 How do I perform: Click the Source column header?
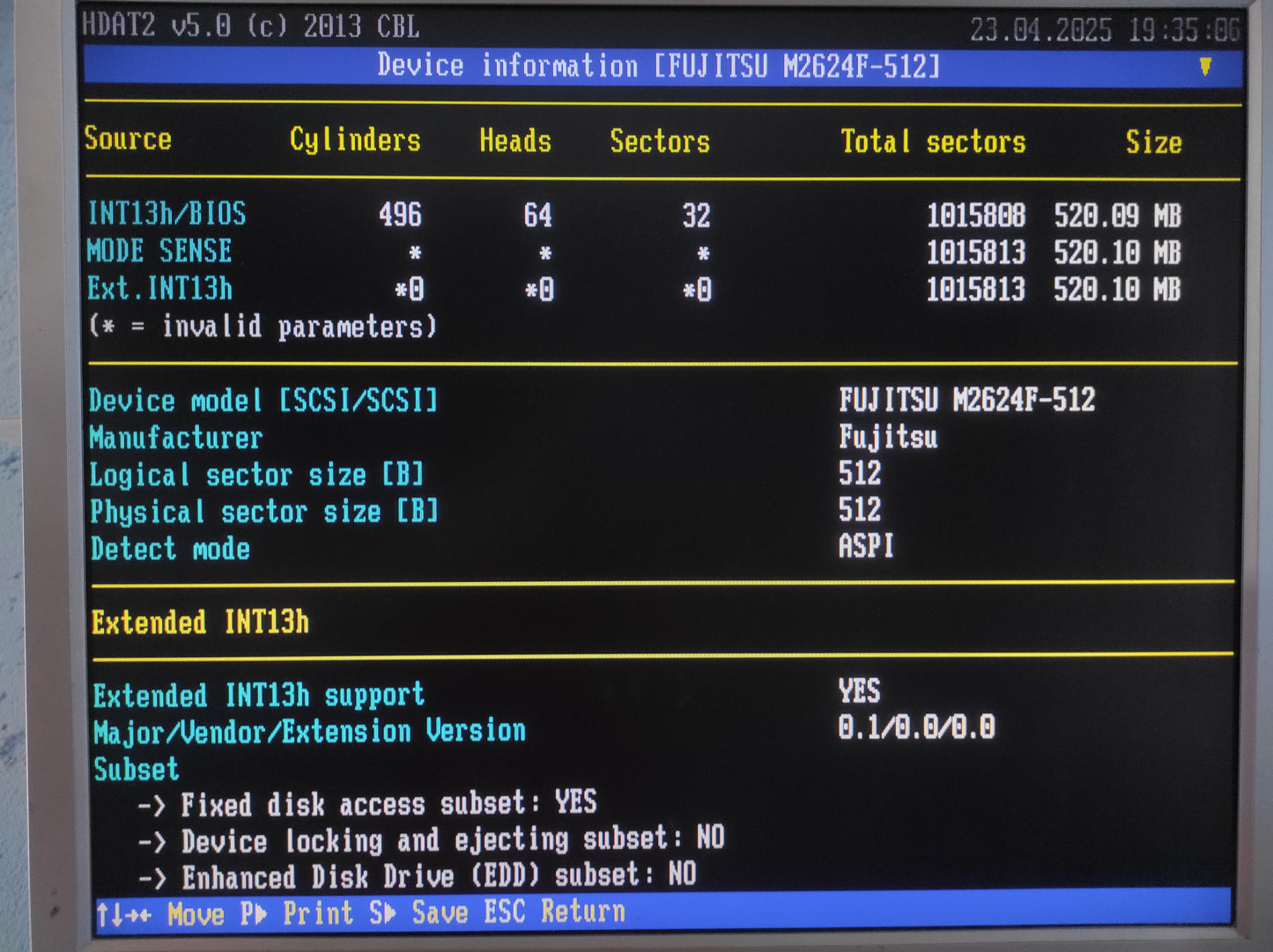(x=128, y=139)
